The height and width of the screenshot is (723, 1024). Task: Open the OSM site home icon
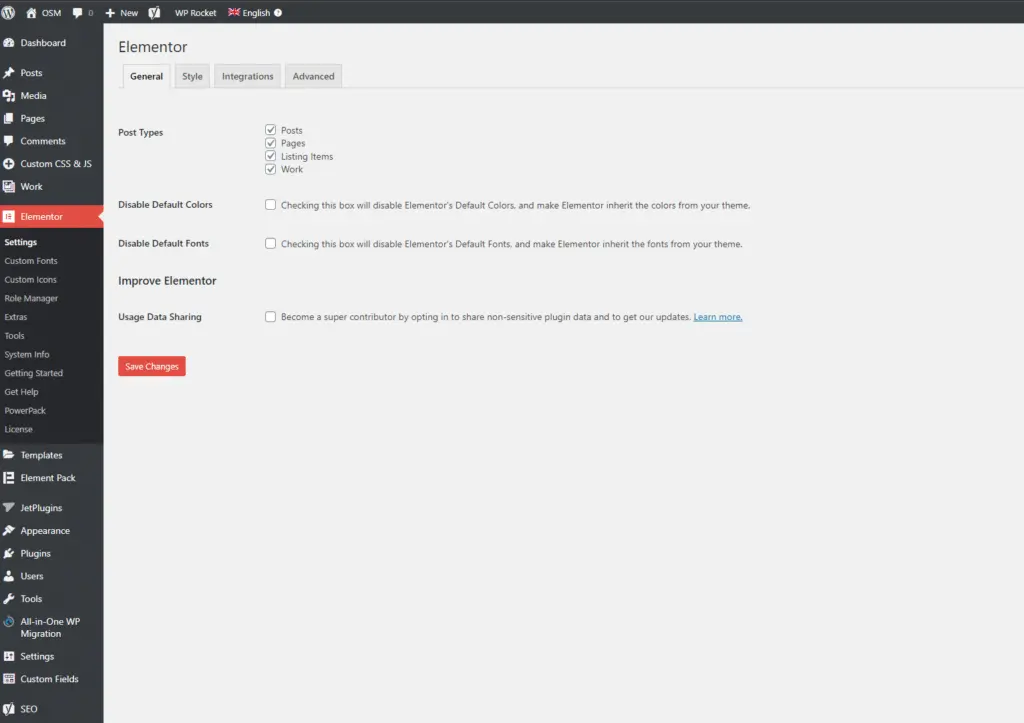(x=31, y=12)
